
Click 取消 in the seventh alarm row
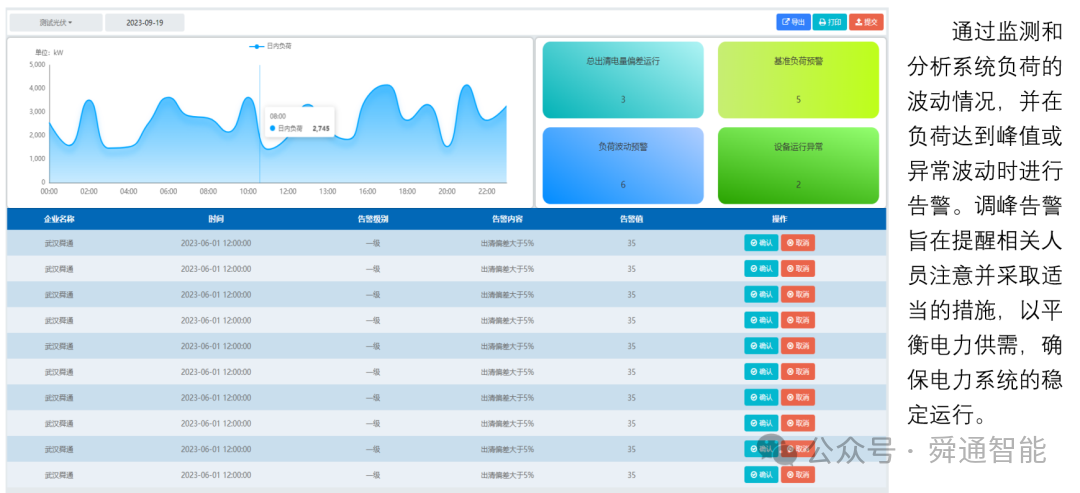click(798, 397)
